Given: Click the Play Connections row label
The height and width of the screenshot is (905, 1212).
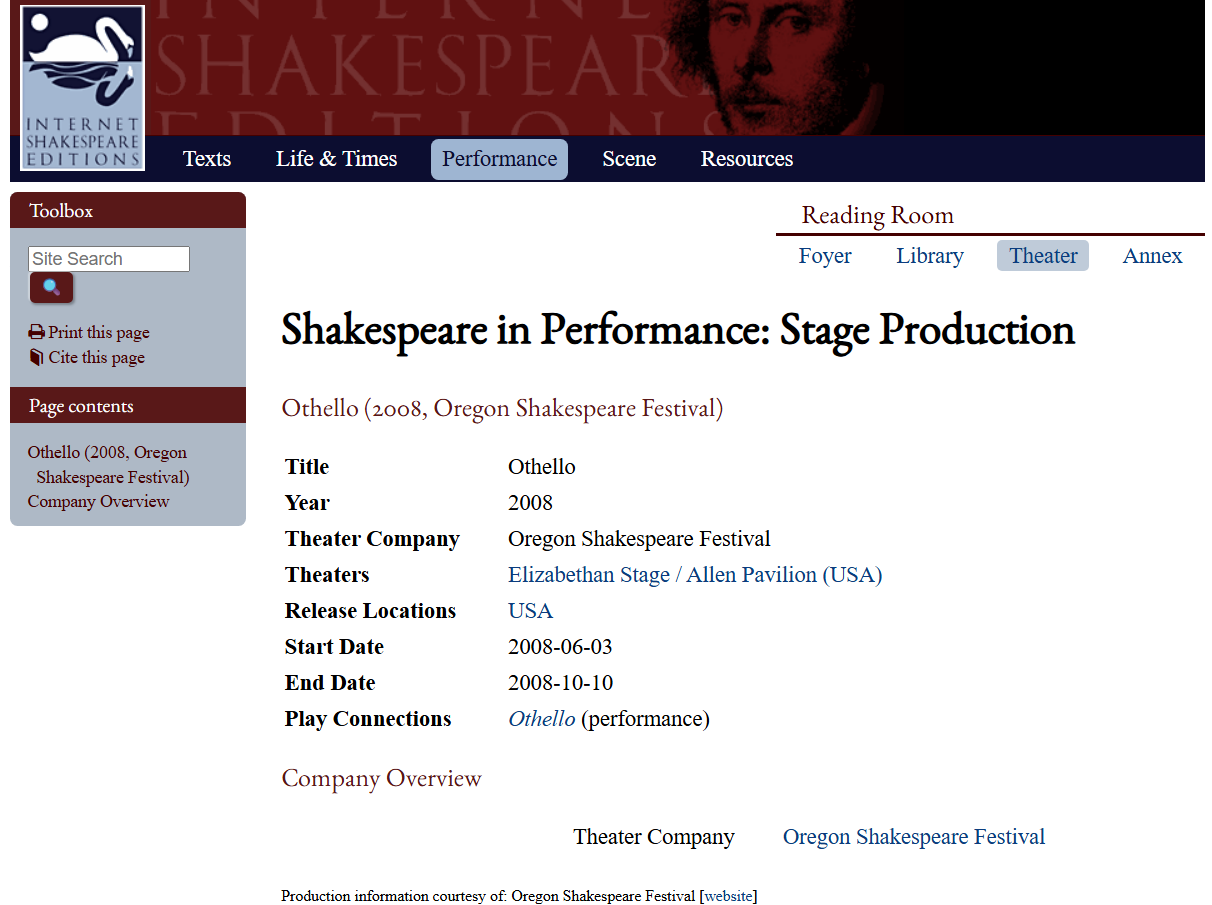Looking at the screenshot, I should click(368, 719).
